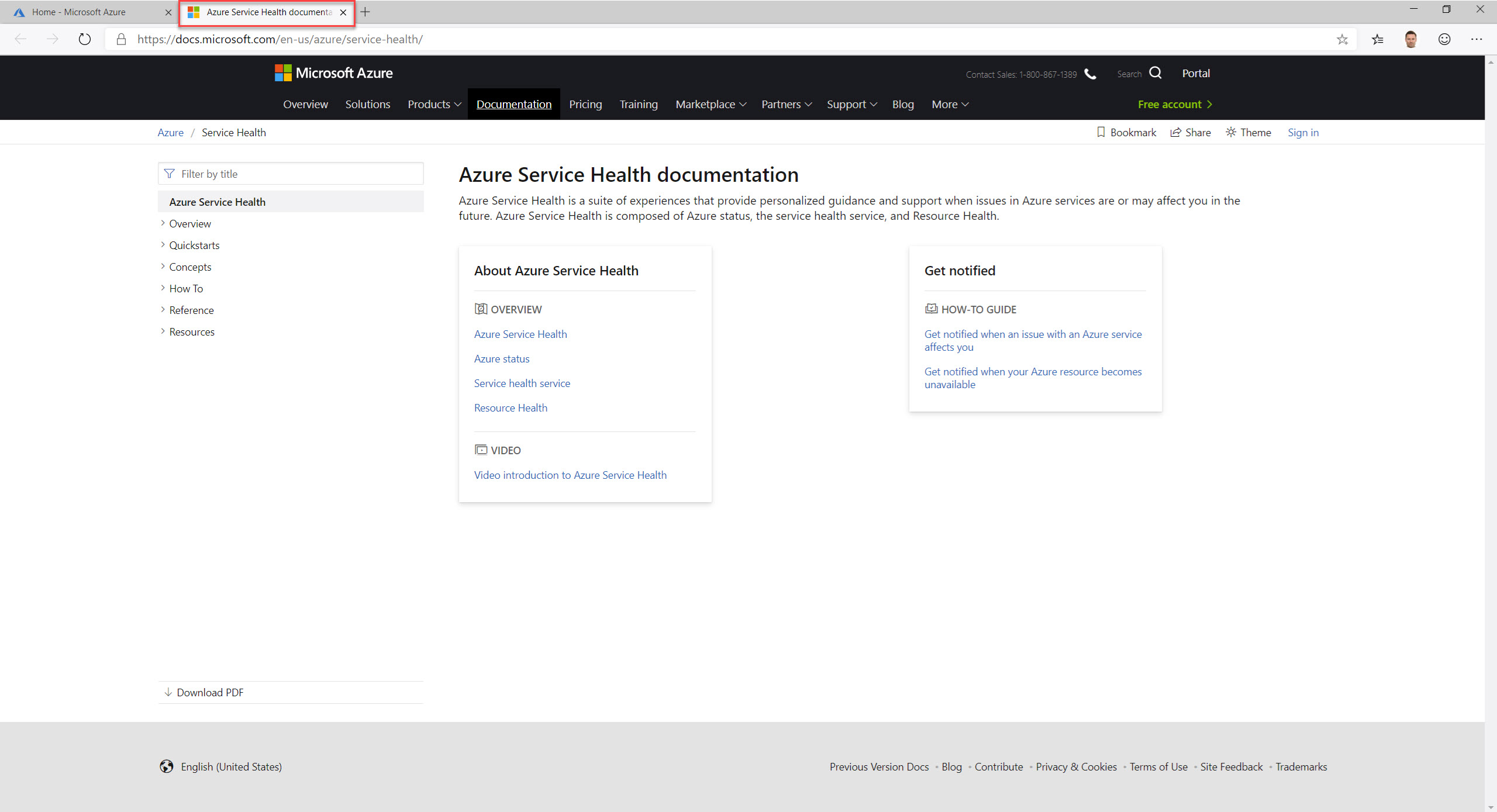
Task: Open the Azure status link
Action: 502,358
